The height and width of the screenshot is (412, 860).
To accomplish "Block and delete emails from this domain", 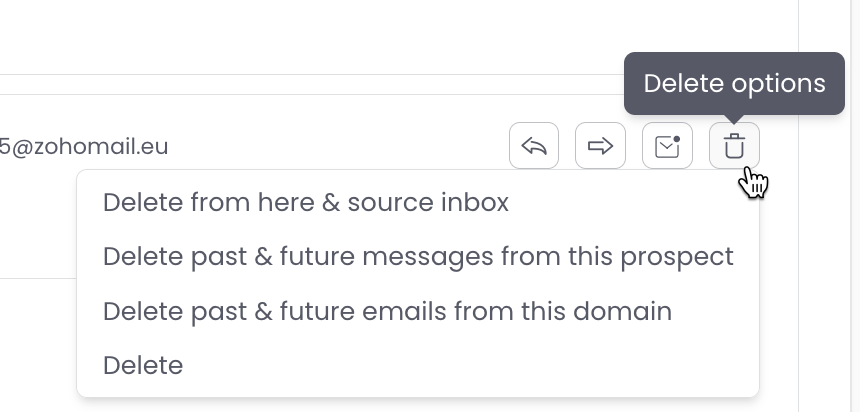I will click(387, 311).
